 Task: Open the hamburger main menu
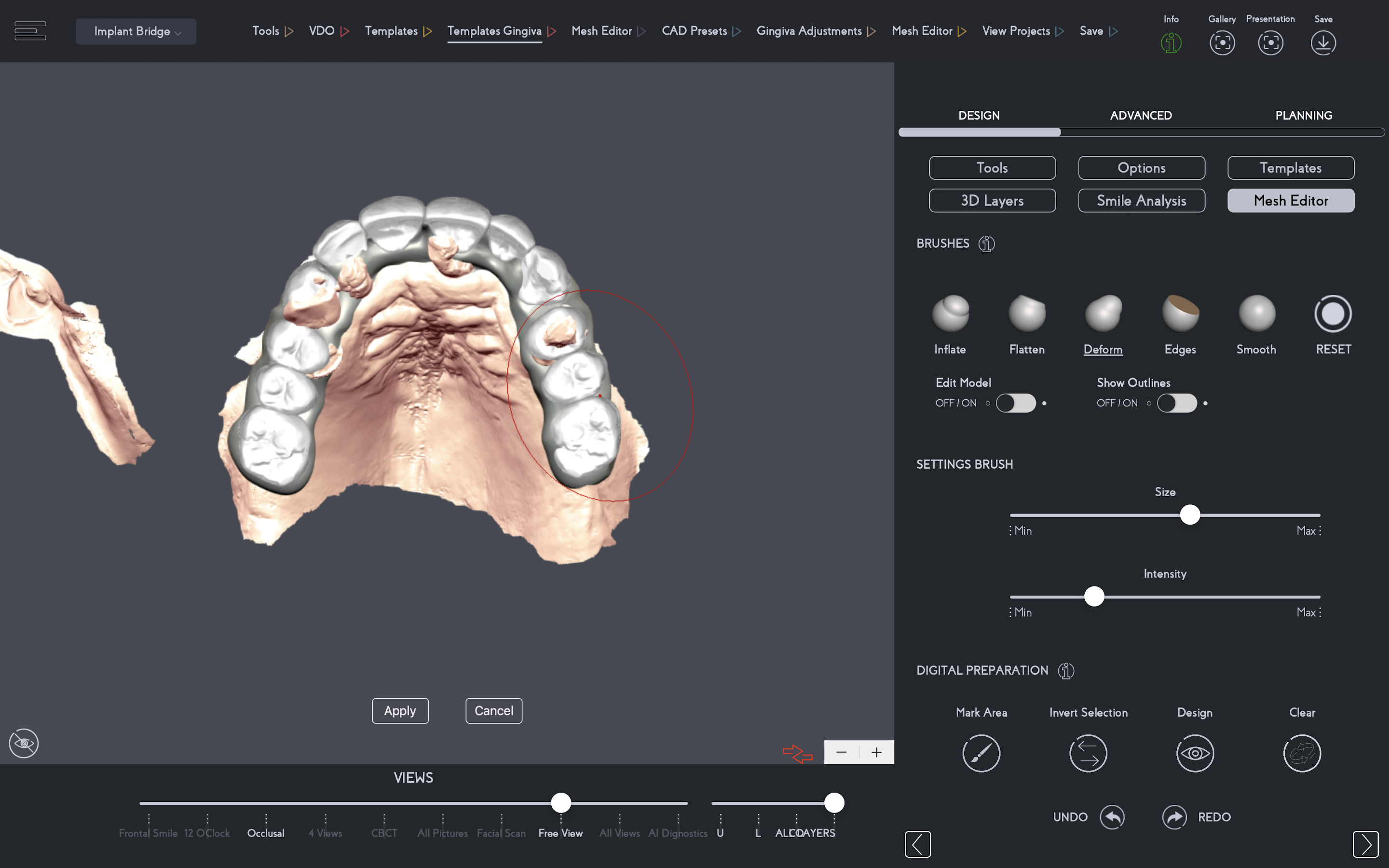click(x=30, y=31)
